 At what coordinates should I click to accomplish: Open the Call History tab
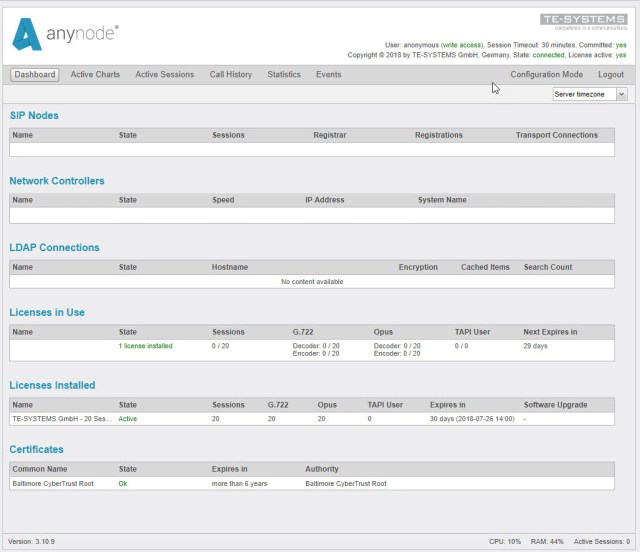coord(231,75)
